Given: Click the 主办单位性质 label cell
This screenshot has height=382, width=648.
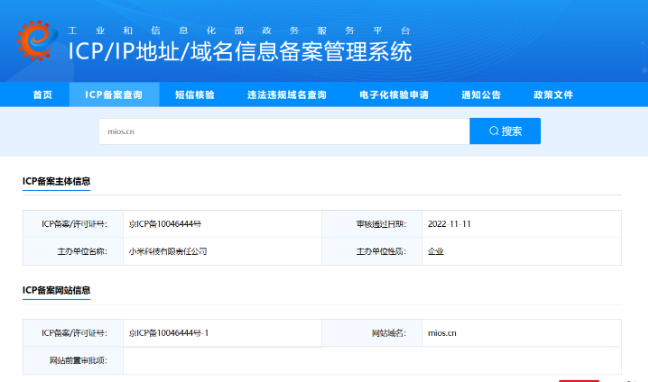Looking at the screenshot, I should pos(372,251).
